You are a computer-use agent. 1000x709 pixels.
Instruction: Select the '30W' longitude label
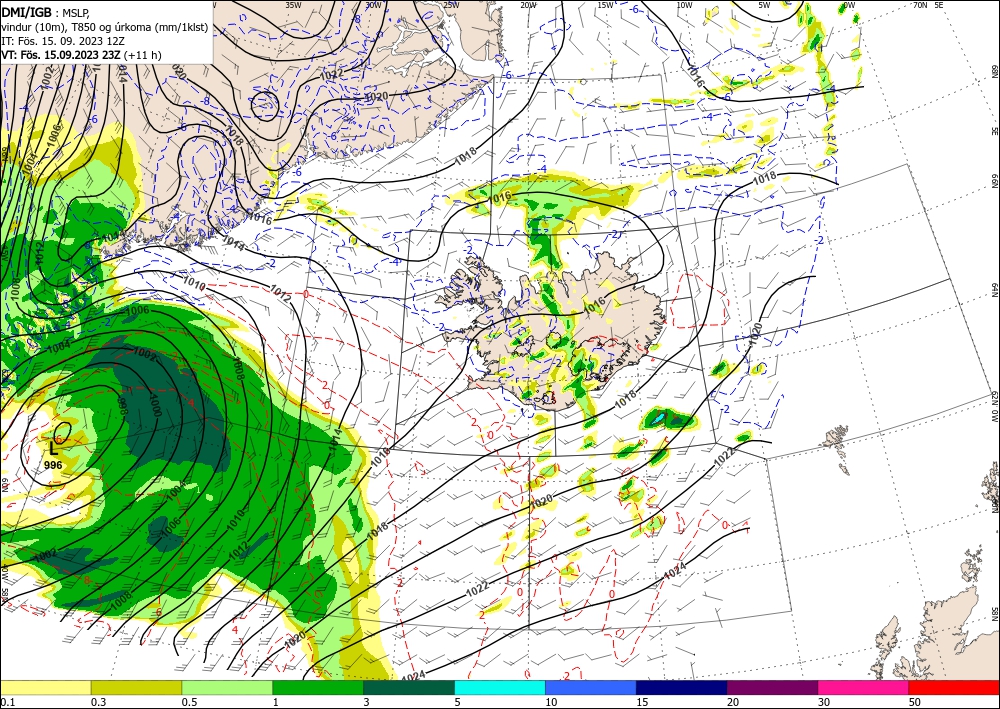373,5
